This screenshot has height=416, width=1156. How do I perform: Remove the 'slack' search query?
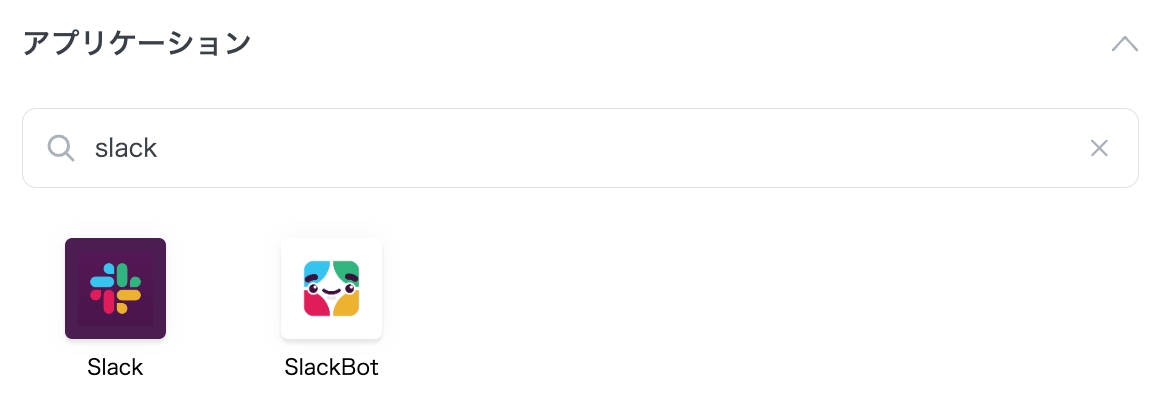[1099, 148]
